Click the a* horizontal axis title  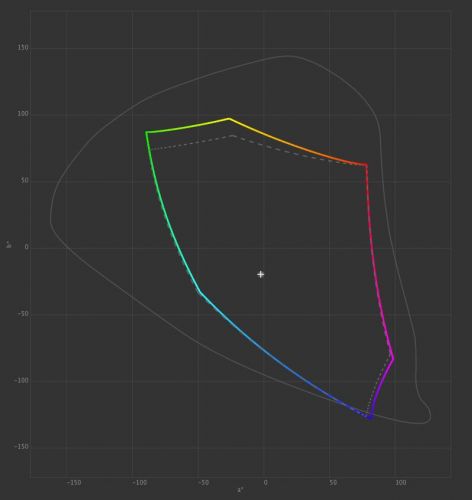[240, 490]
